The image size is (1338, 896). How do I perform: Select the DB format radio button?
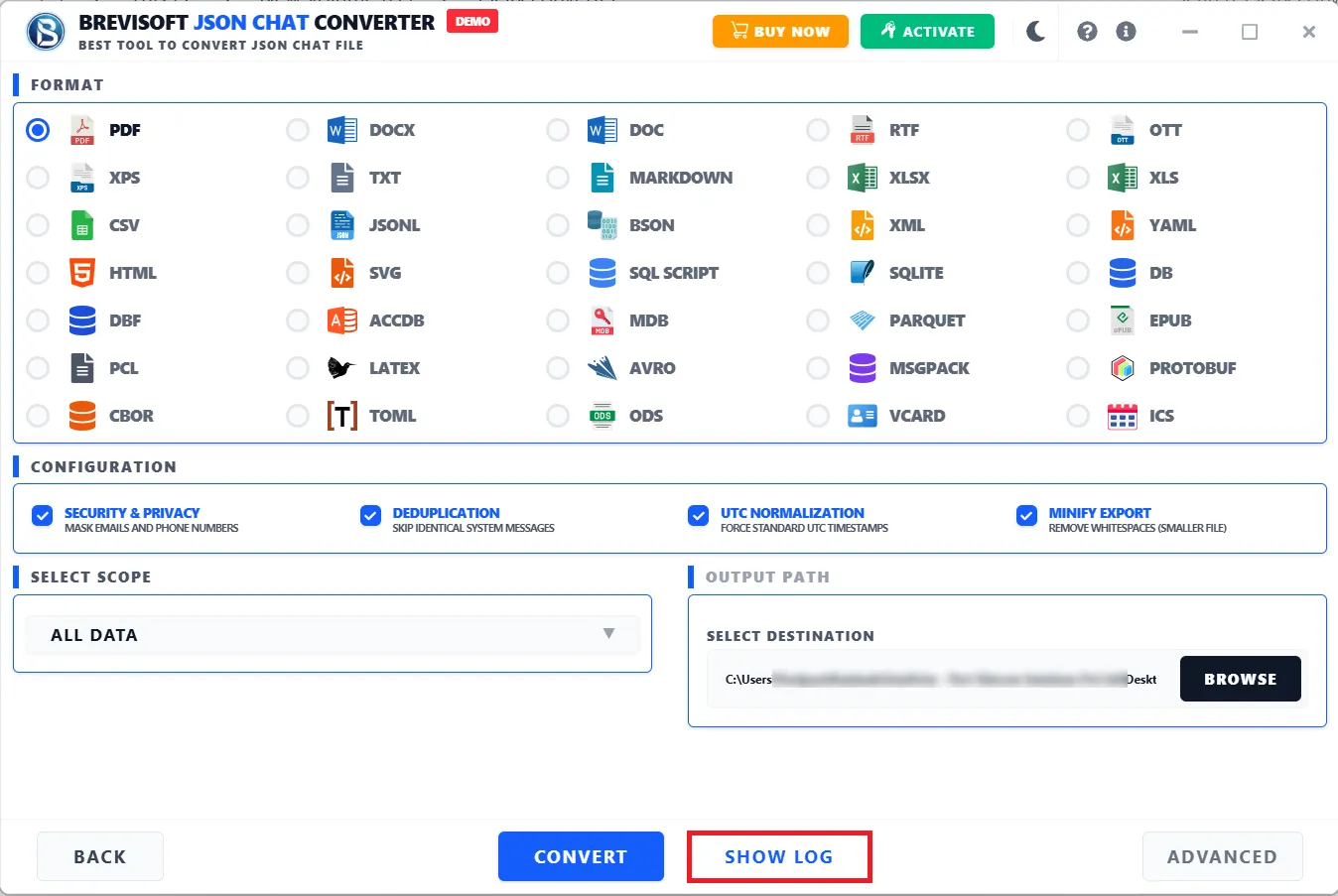coord(1078,273)
